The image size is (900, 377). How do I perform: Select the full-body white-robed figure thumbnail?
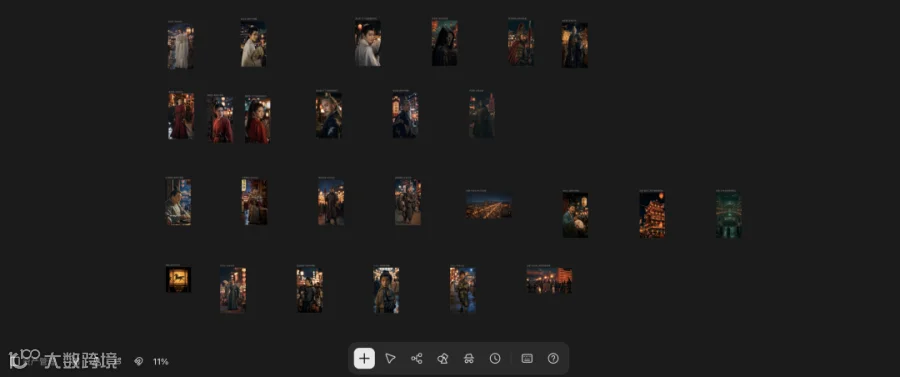[x=180, y=46]
